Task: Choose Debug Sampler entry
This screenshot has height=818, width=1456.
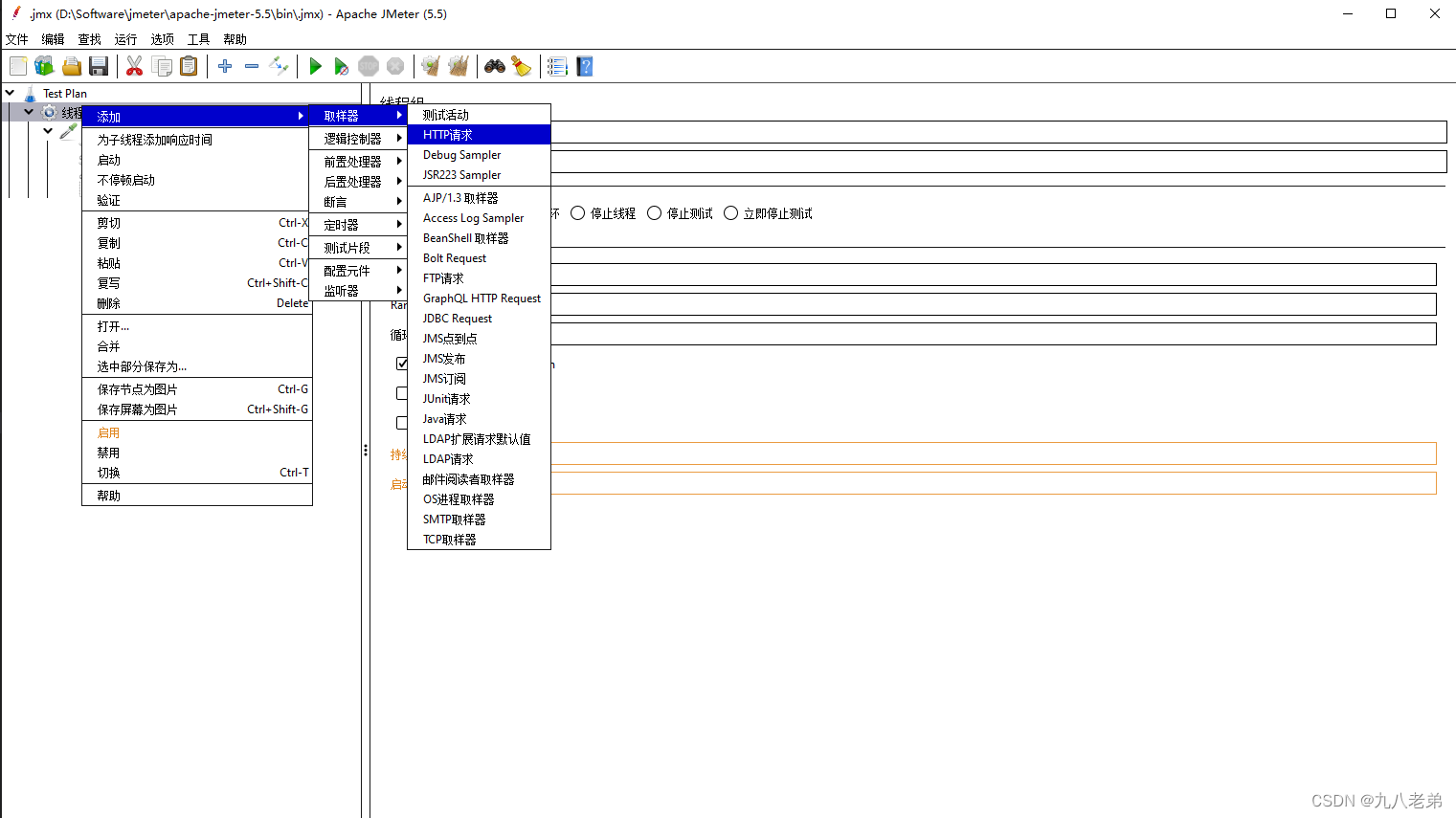Action: [479, 155]
